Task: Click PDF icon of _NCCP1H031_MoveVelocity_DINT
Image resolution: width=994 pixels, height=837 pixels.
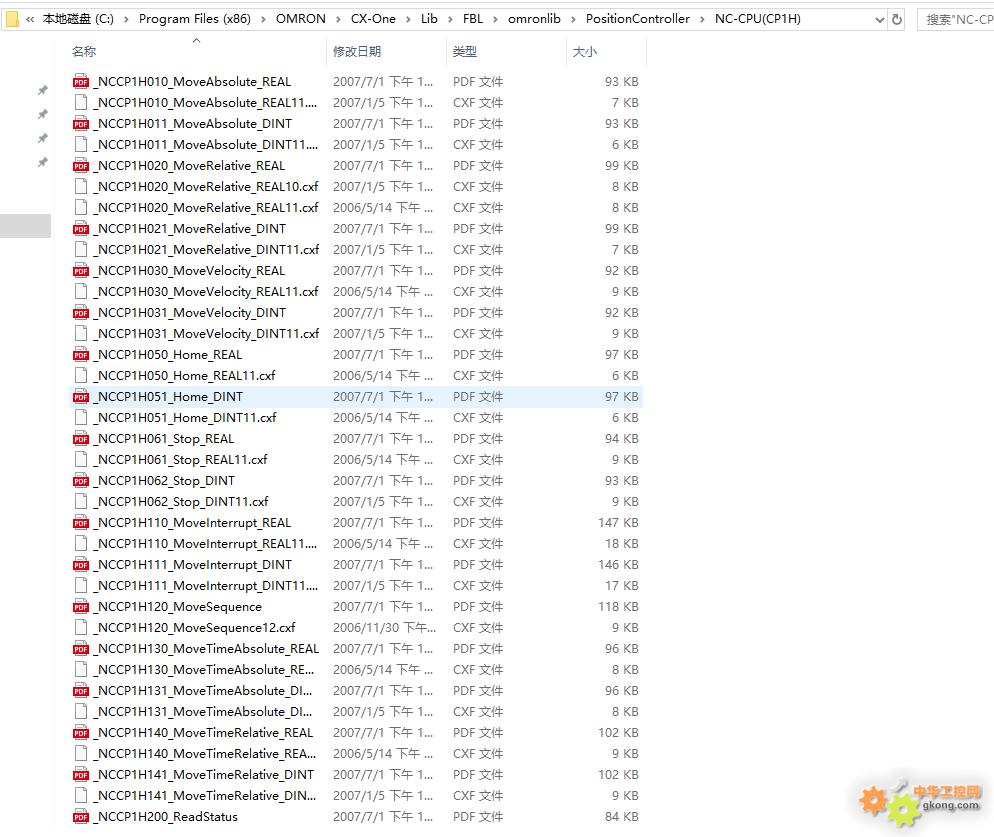Action: coord(81,313)
